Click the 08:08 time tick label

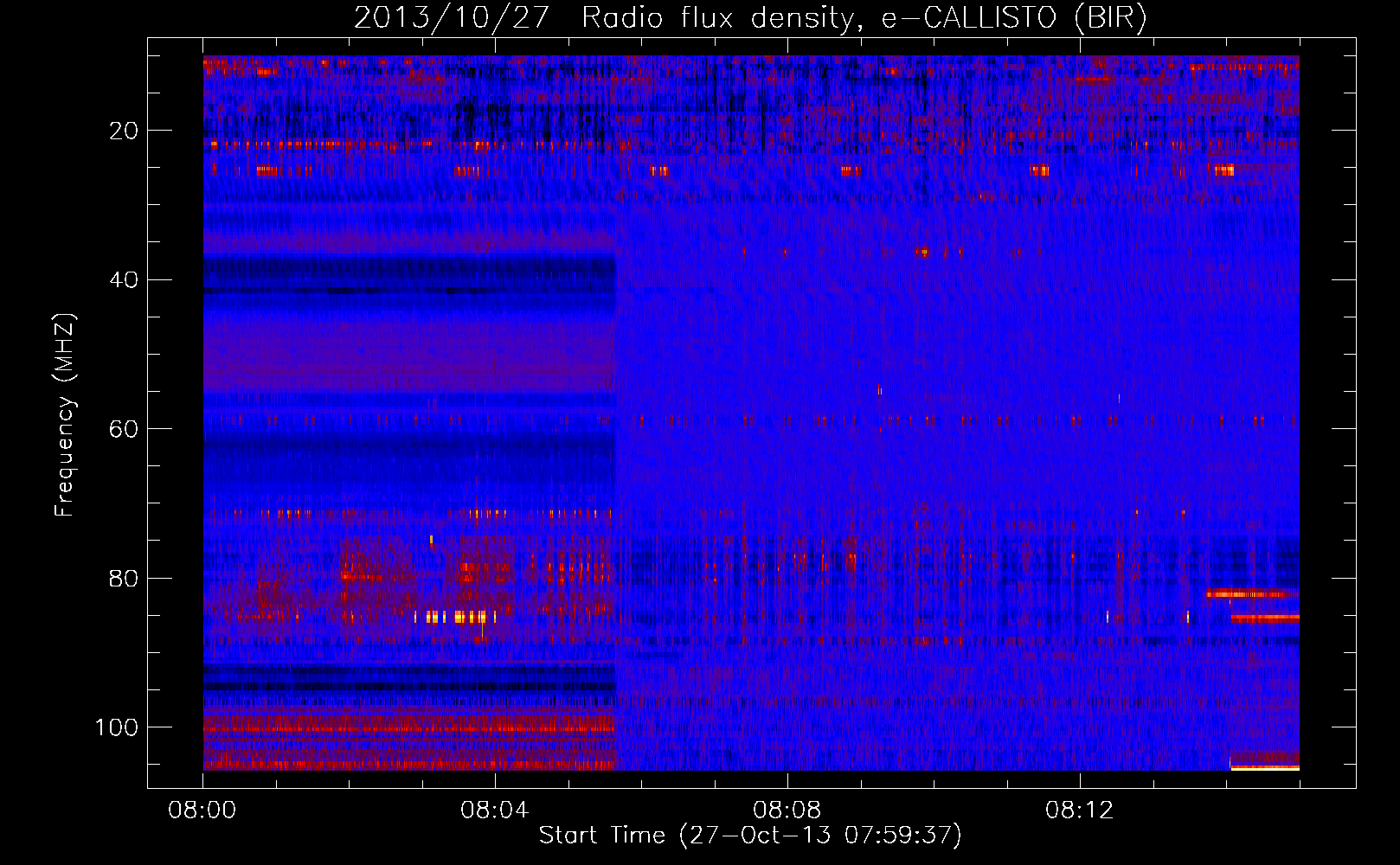click(787, 811)
